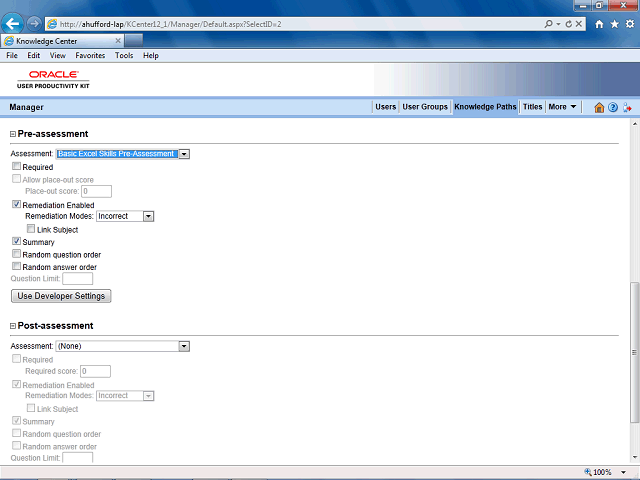
Task: Open the File menu
Action: pyautogui.click(x=12, y=56)
